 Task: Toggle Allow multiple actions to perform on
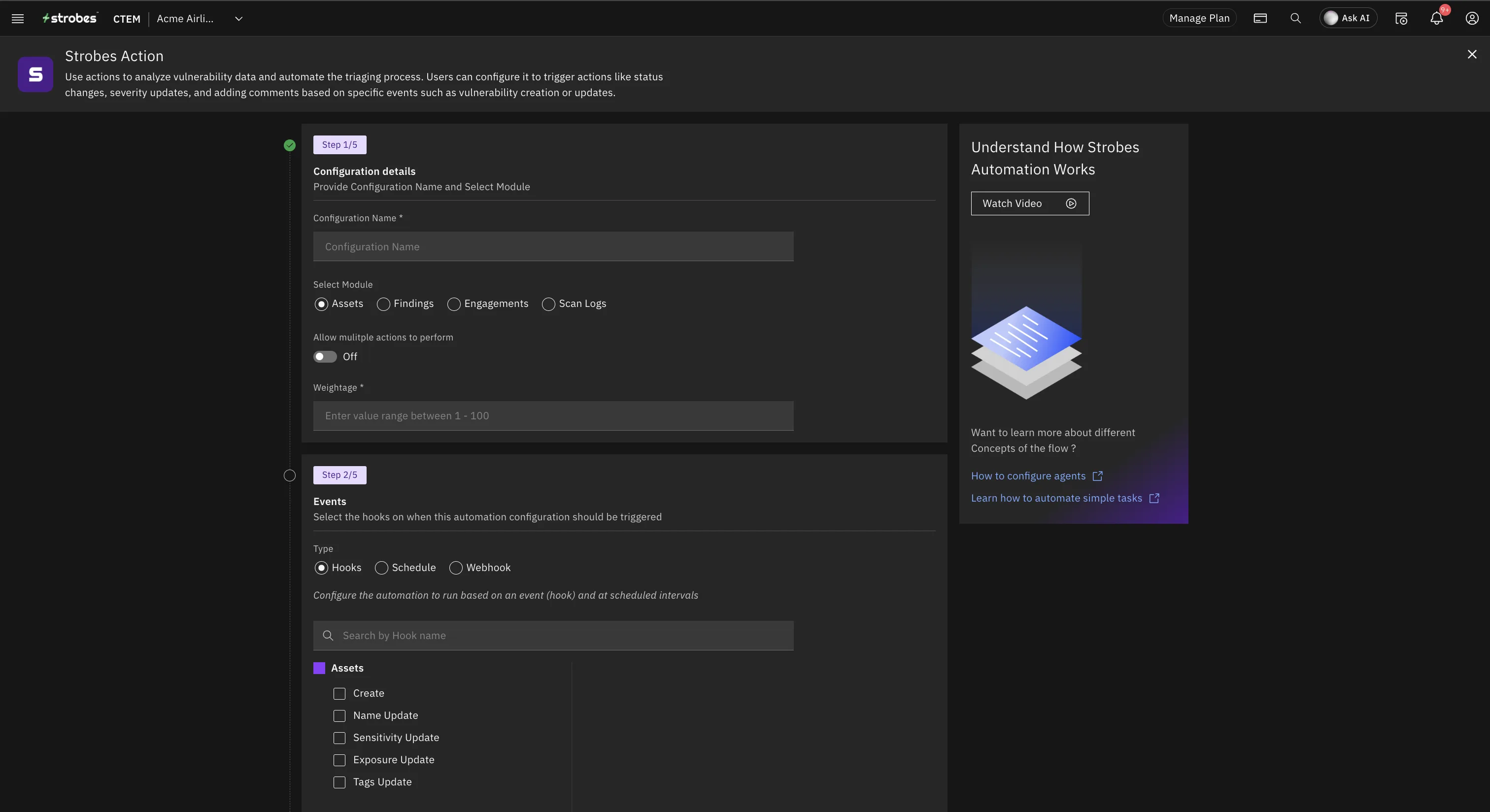[324, 357]
